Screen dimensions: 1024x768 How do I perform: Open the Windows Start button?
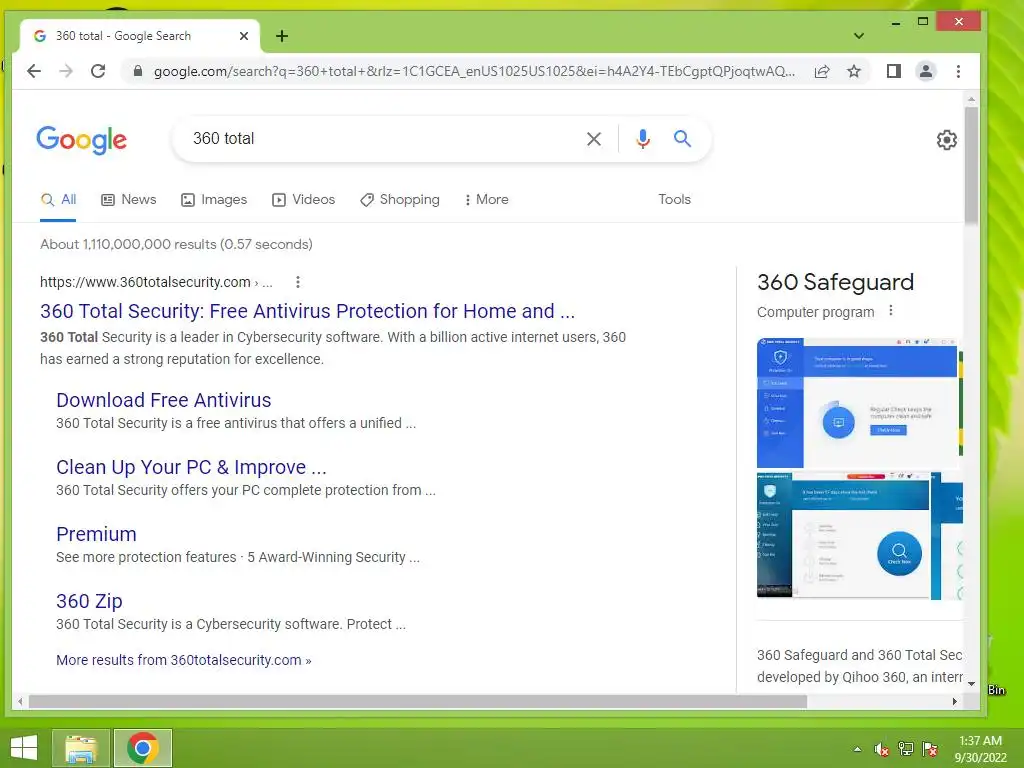[x=24, y=748]
